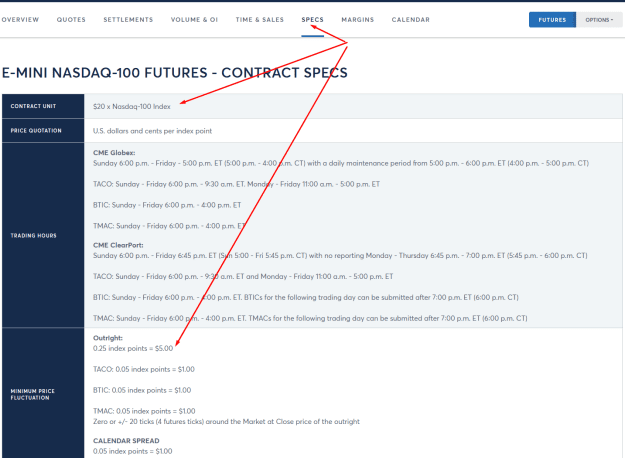Select the Specs tab
Viewport: 625px width, 458px height.
[312, 20]
